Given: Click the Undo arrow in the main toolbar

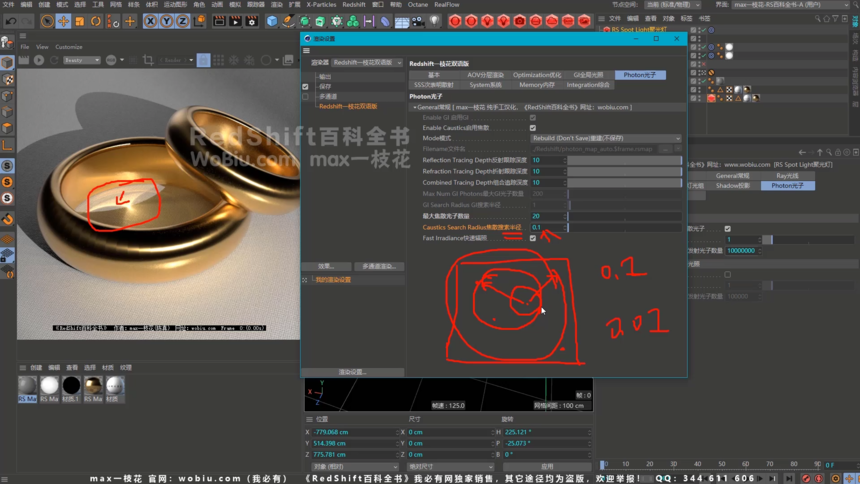Looking at the screenshot, I should 11,21.
